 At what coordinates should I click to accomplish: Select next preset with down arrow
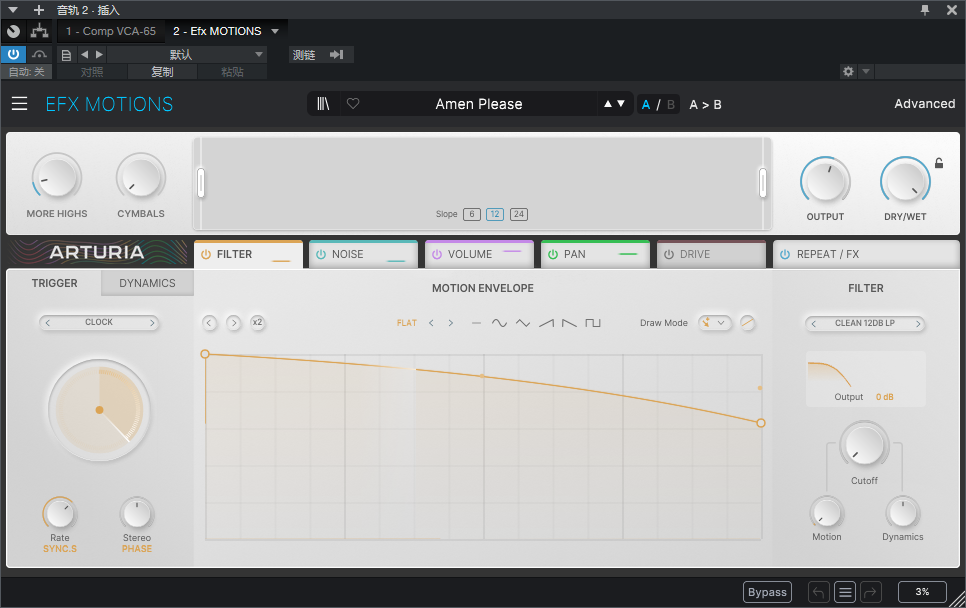(x=621, y=103)
